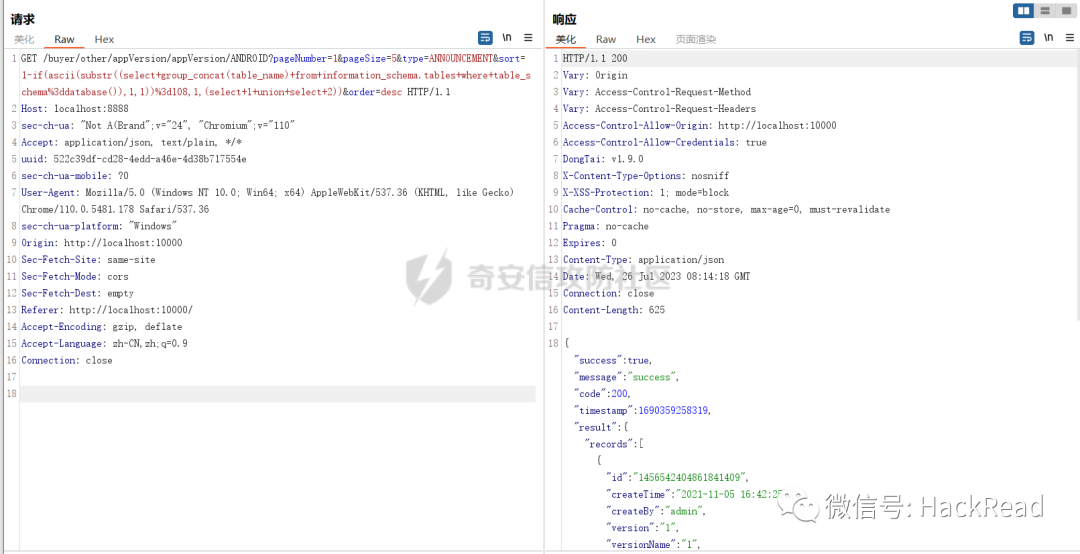Toggle word wrap in response panel
The width and height of the screenshot is (1080, 554).
pyautogui.click(x=1027, y=38)
